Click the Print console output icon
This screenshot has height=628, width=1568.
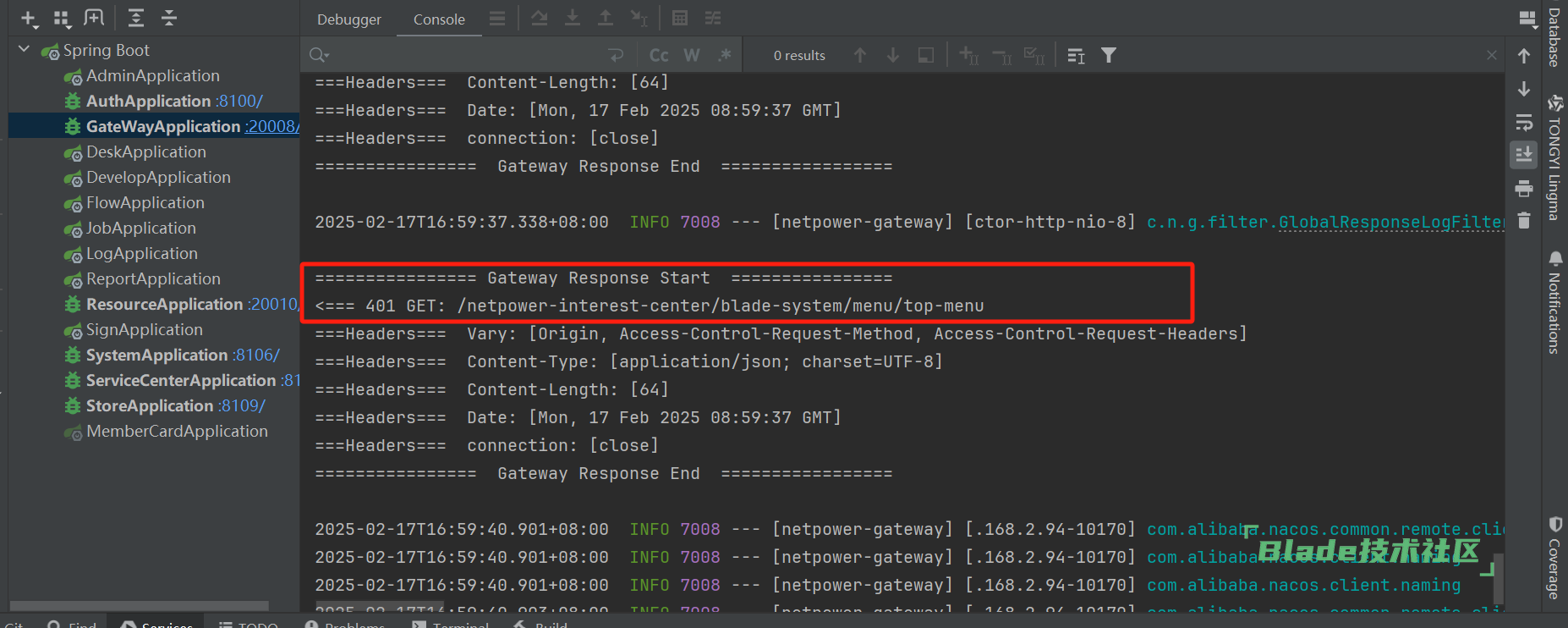[1524, 188]
